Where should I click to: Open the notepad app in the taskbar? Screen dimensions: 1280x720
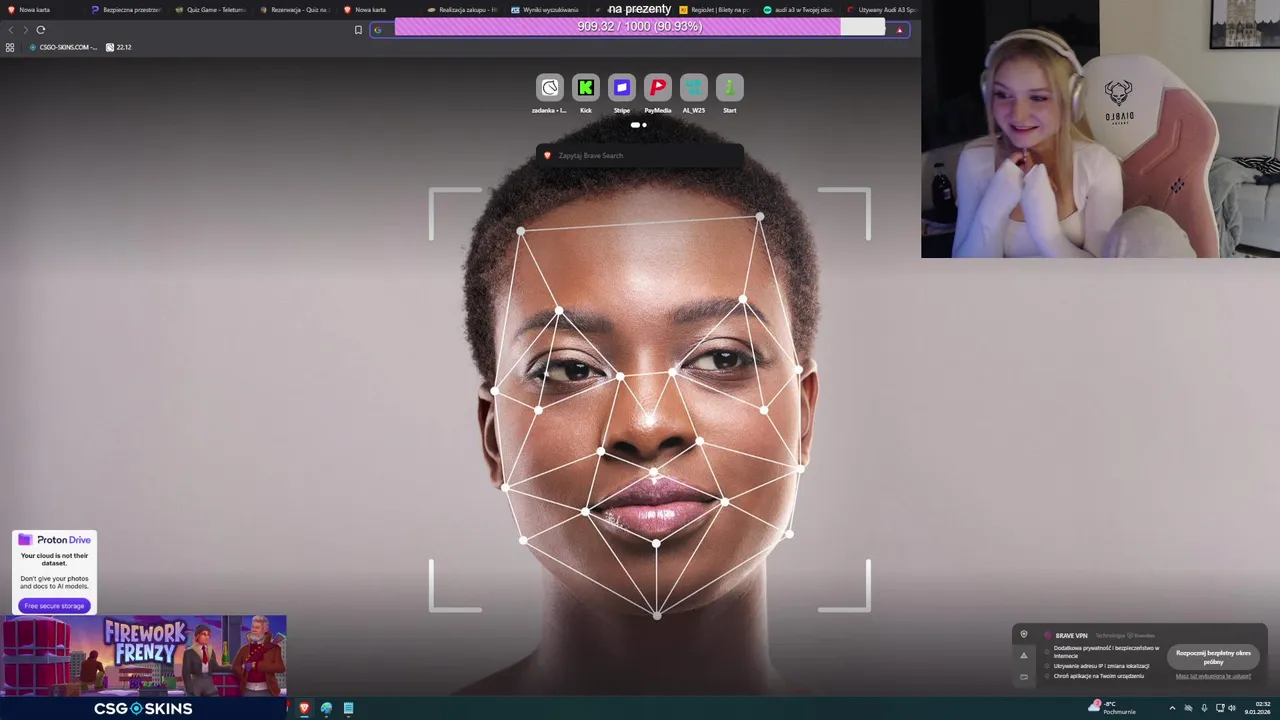coord(348,708)
